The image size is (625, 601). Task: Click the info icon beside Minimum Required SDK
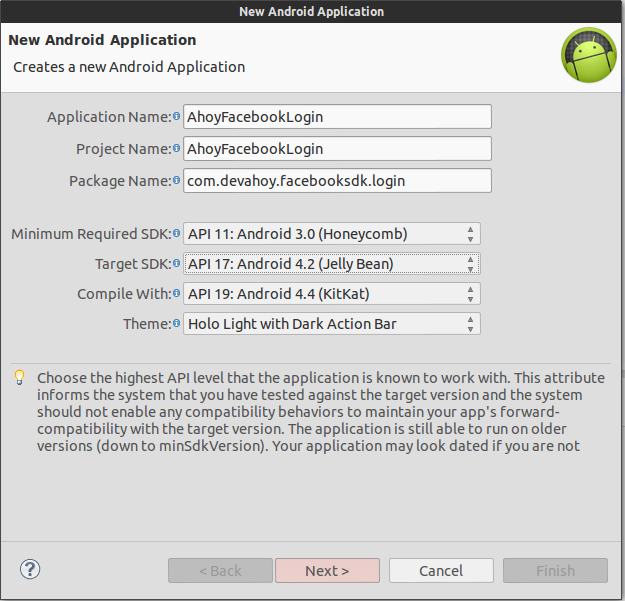(176, 233)
